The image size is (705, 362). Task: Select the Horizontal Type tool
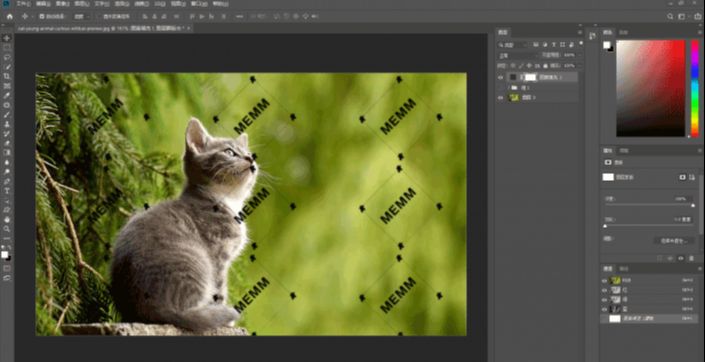click(7, 191)
